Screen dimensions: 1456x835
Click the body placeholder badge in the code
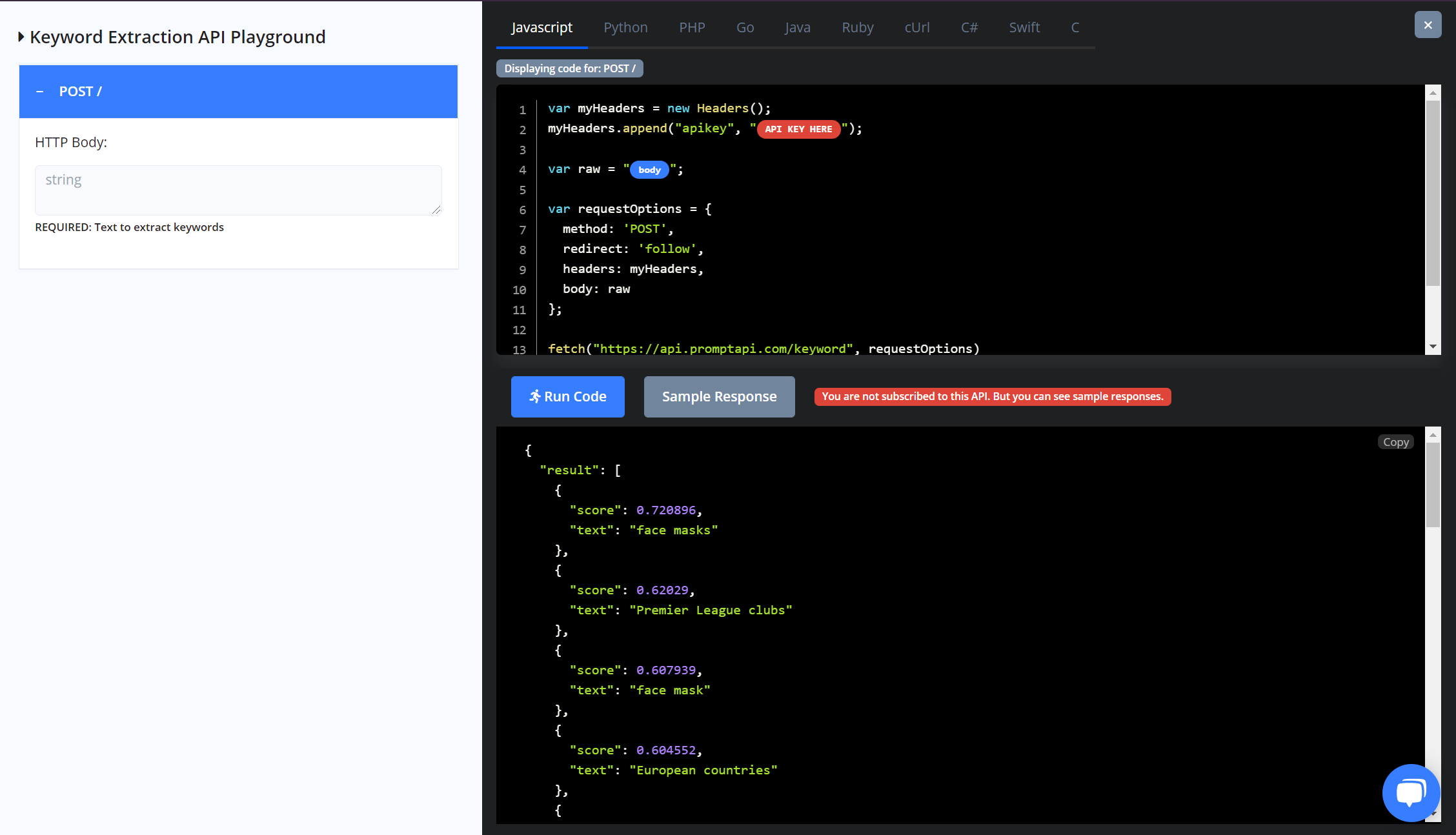pos(649,170)
